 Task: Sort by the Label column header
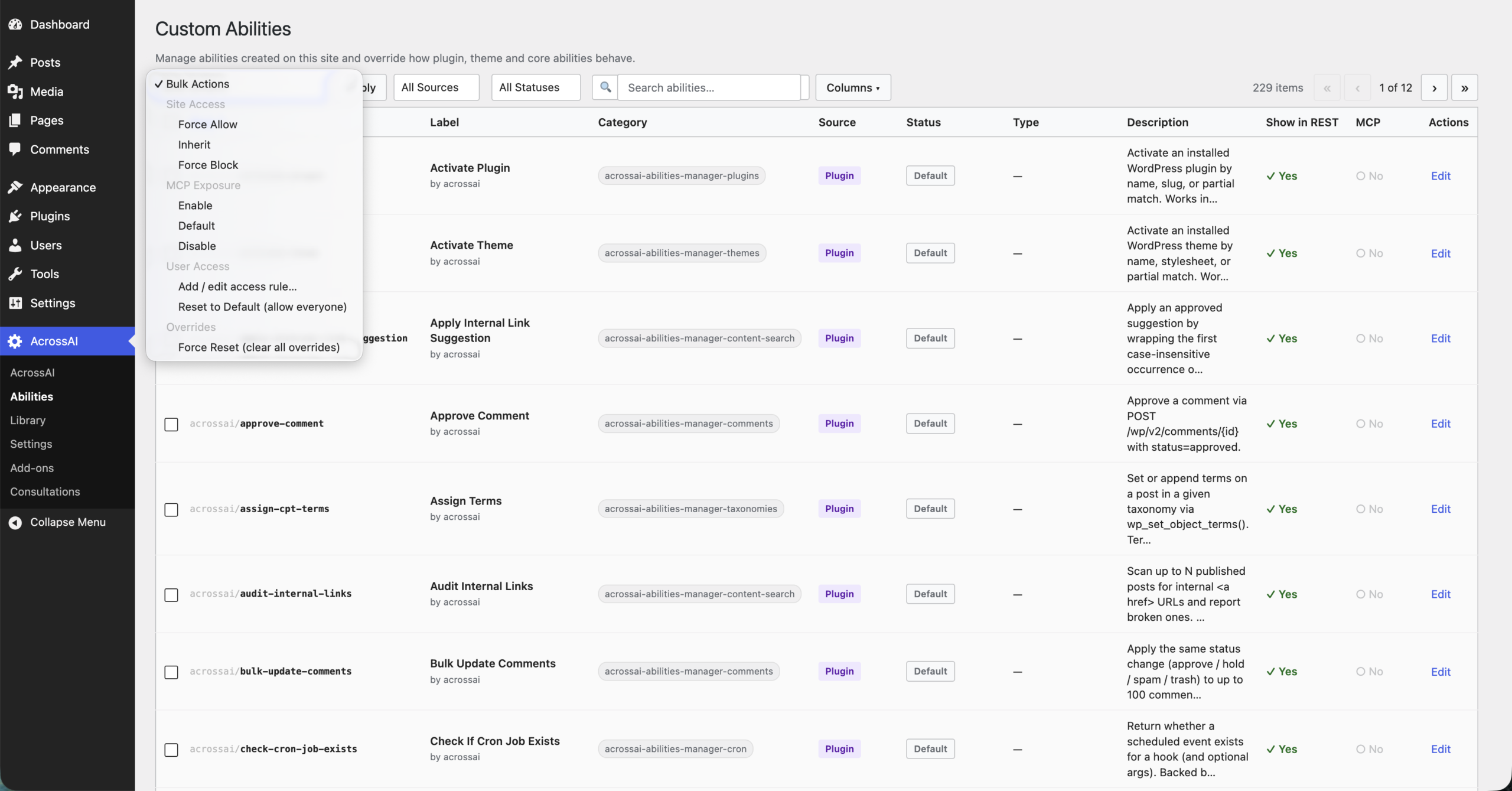(x=444, y=122)
